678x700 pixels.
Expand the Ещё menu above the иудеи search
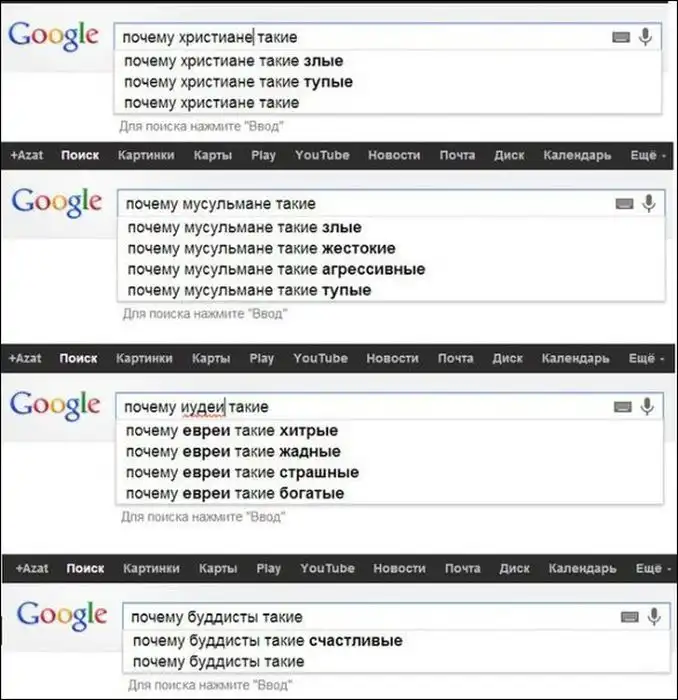point(642,358)
